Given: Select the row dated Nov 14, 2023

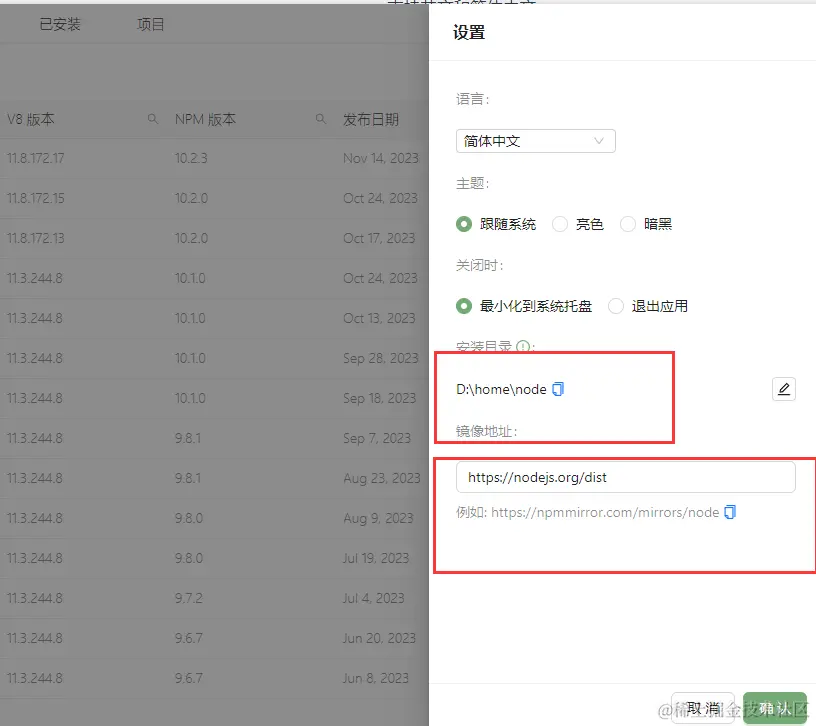Looking at the screenshot, I should (x=214, y=158).
